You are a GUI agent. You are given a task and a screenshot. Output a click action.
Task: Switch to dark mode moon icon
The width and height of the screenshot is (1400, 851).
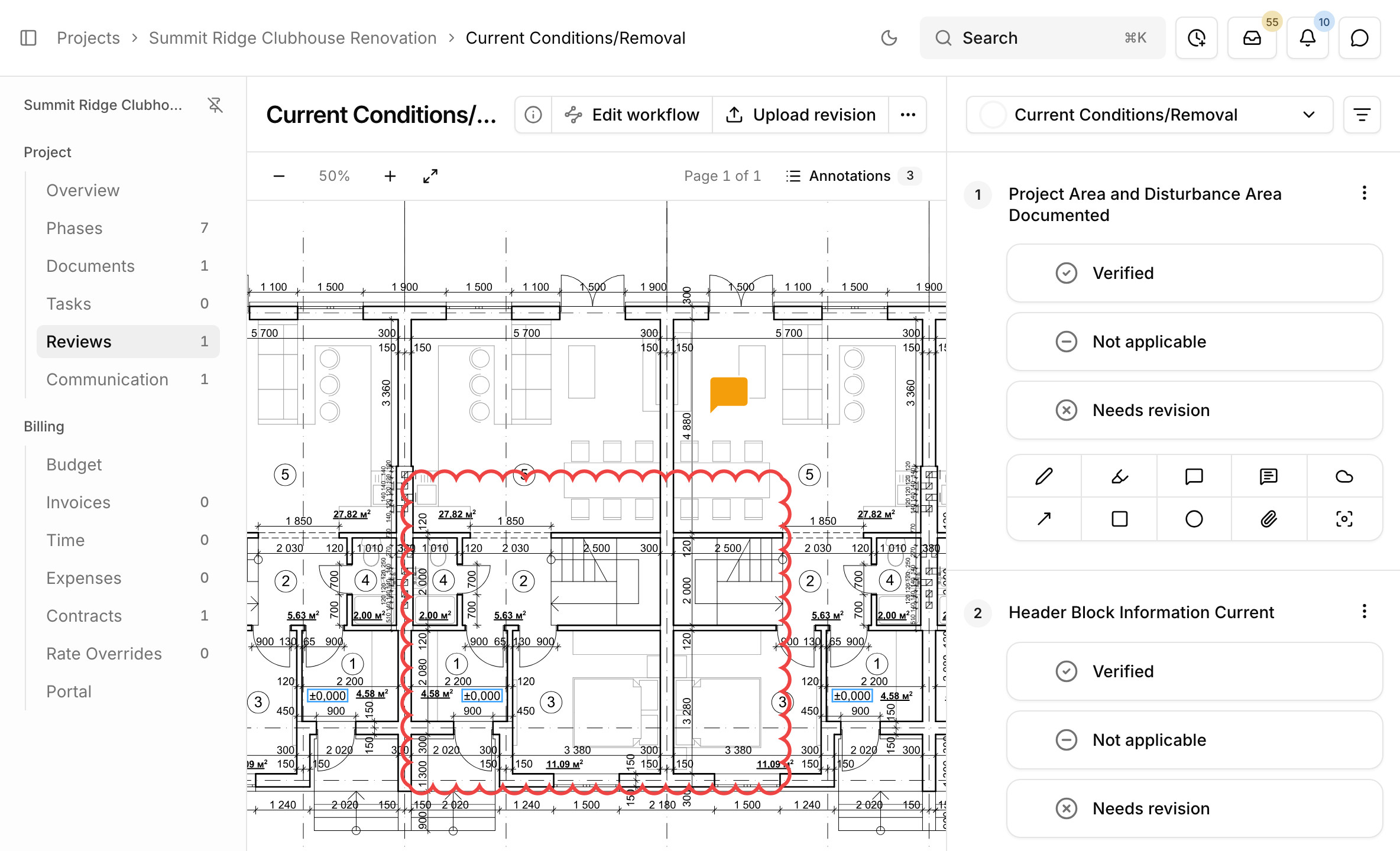coord(889,38)
